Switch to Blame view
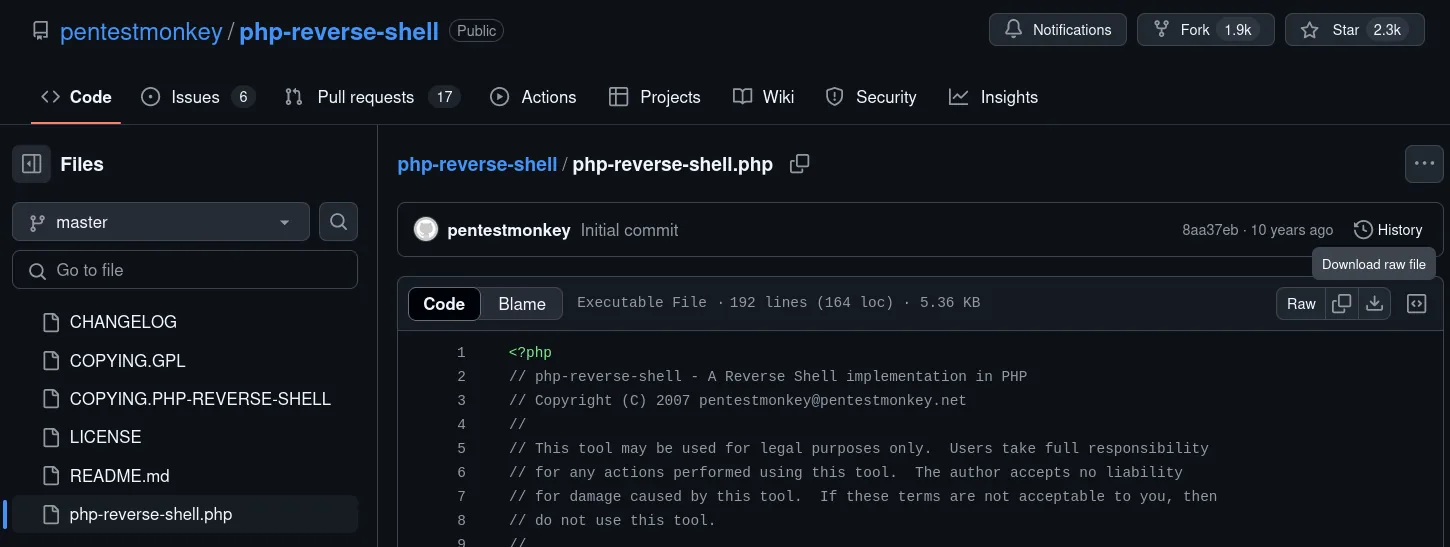This screenshot has height=547, width=1450. tap(522, 304)
